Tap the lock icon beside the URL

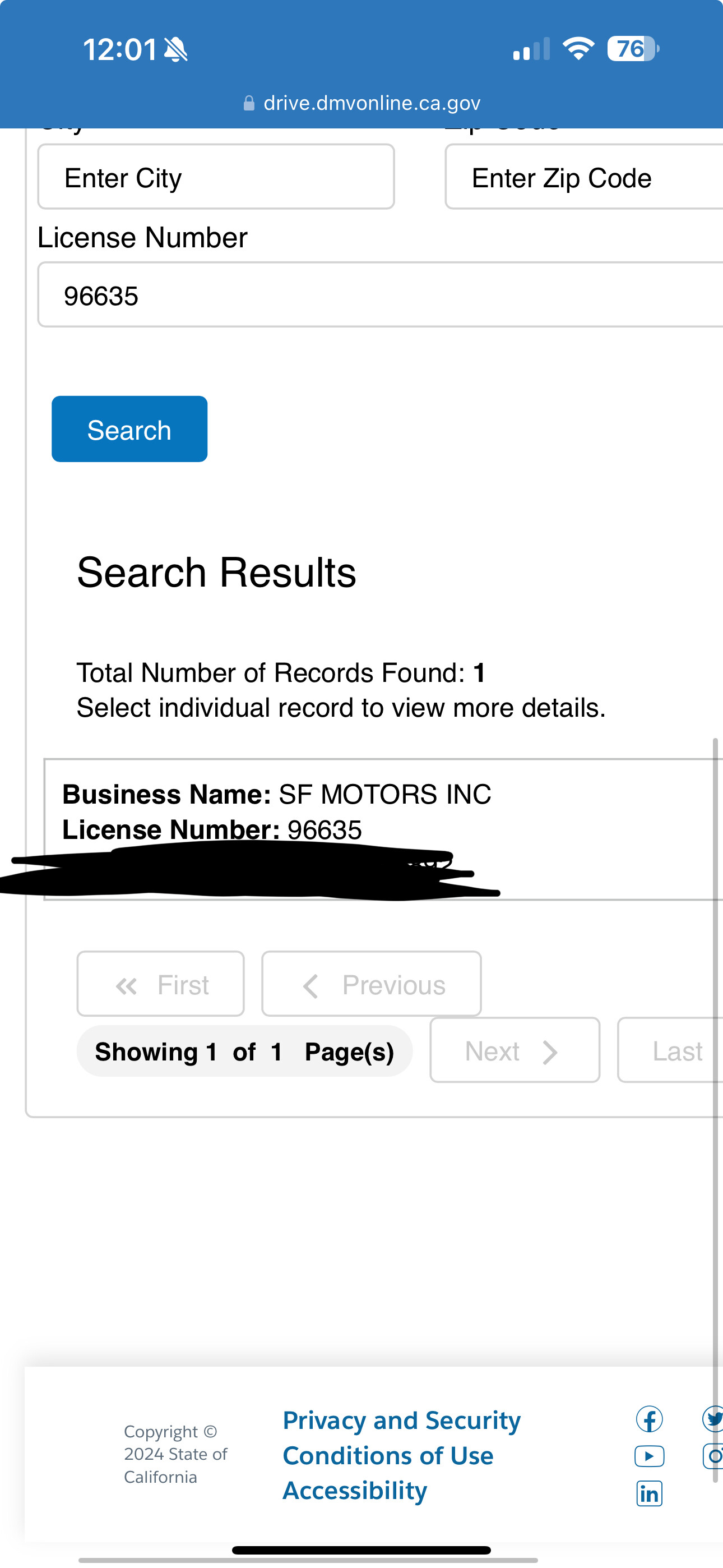[x=248, y=103]
